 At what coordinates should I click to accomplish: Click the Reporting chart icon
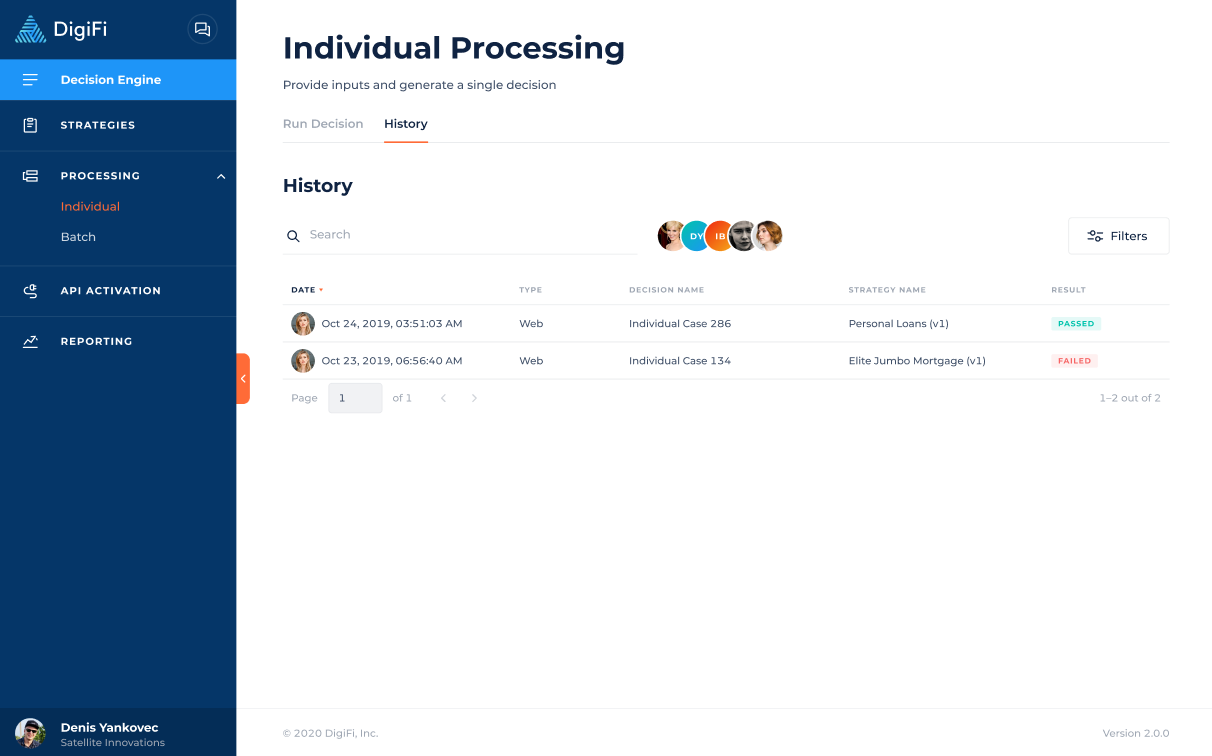[x=30, y=341]
